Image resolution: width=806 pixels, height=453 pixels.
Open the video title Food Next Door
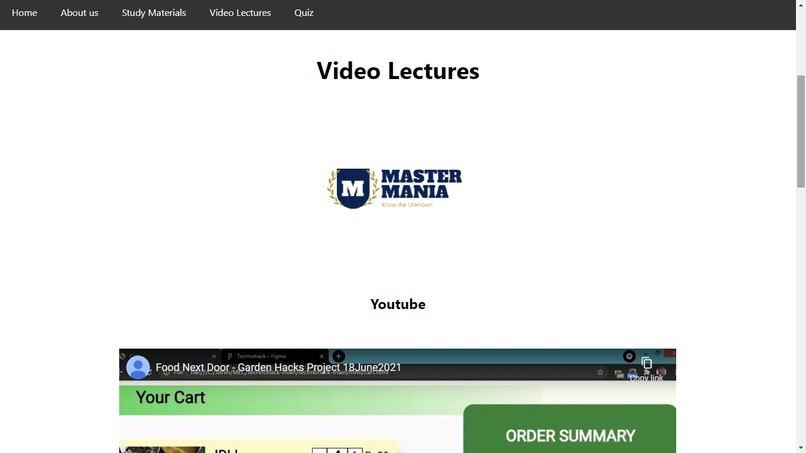278,368
